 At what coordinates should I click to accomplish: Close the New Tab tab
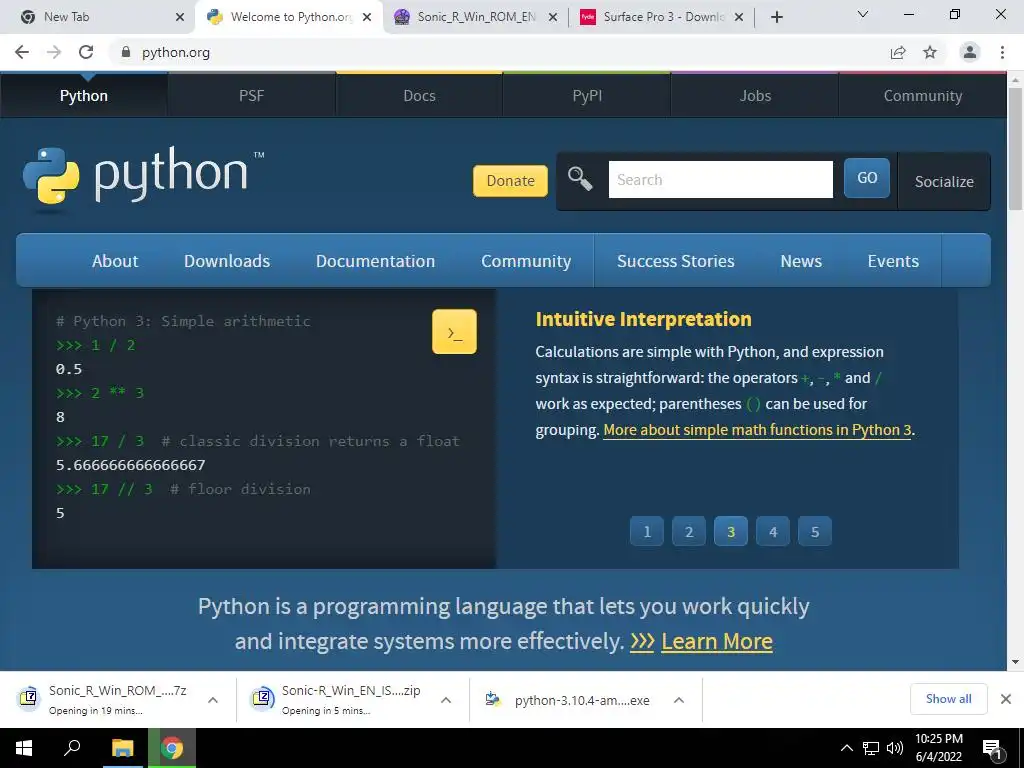[180, 17]
